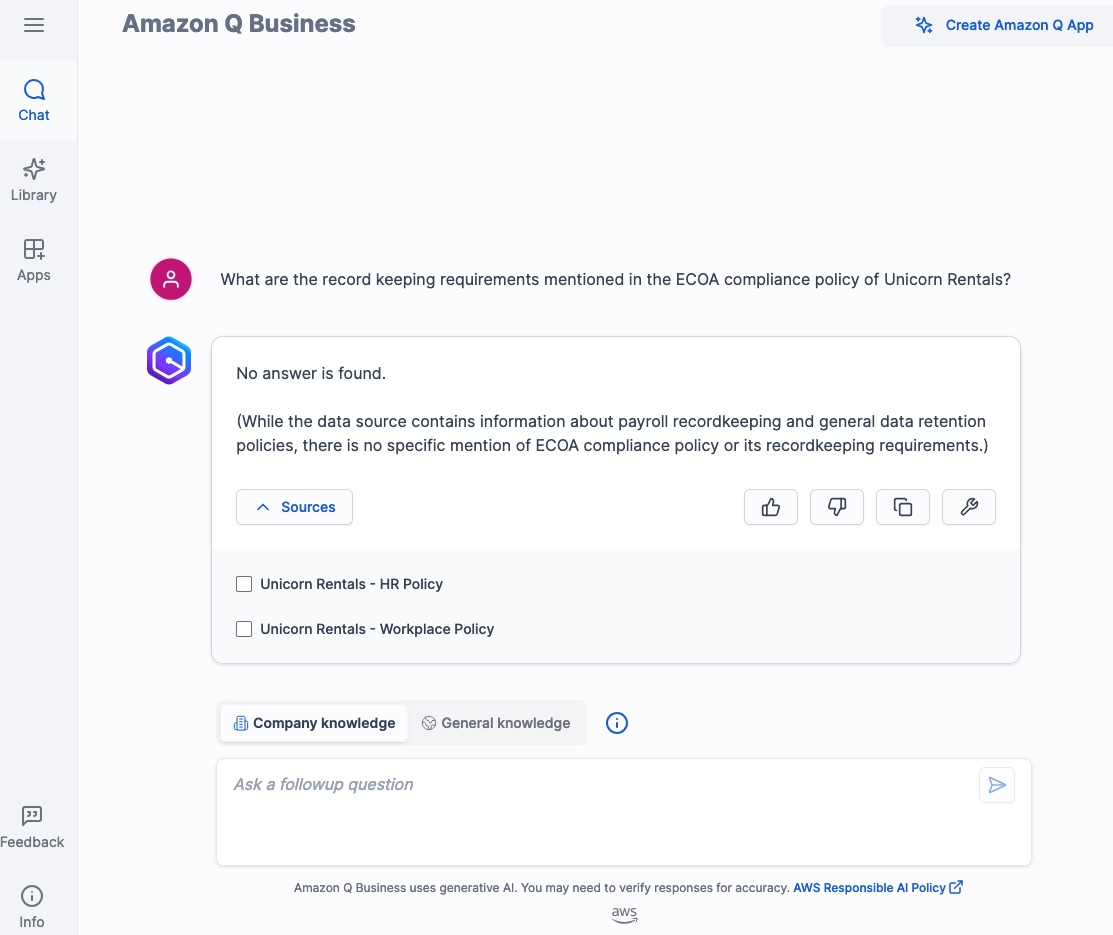This screenshot has height=935, width=1113.
Task: Open the troubleshooting wrench icon on the answer
Action: point(968,507)
